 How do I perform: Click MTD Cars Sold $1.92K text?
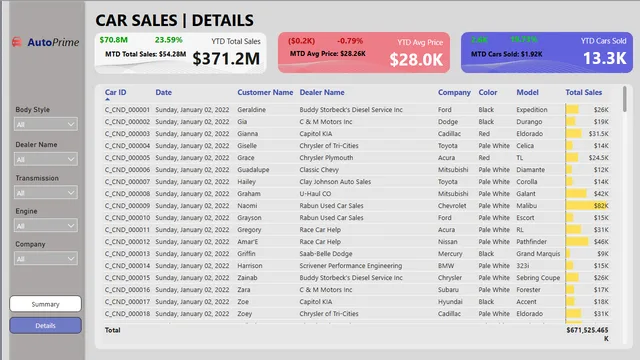(x=507, y=54)
